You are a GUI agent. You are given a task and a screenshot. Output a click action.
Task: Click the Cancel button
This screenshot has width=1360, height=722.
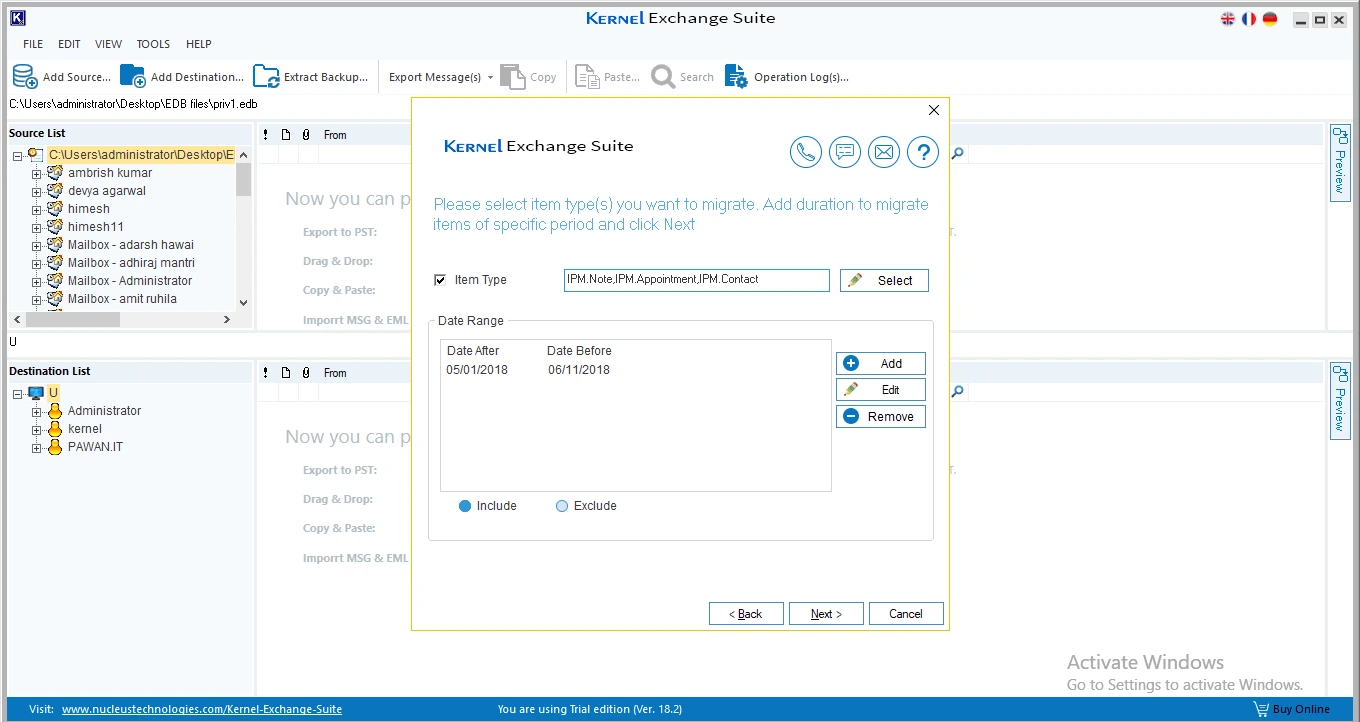click(906, 614)
